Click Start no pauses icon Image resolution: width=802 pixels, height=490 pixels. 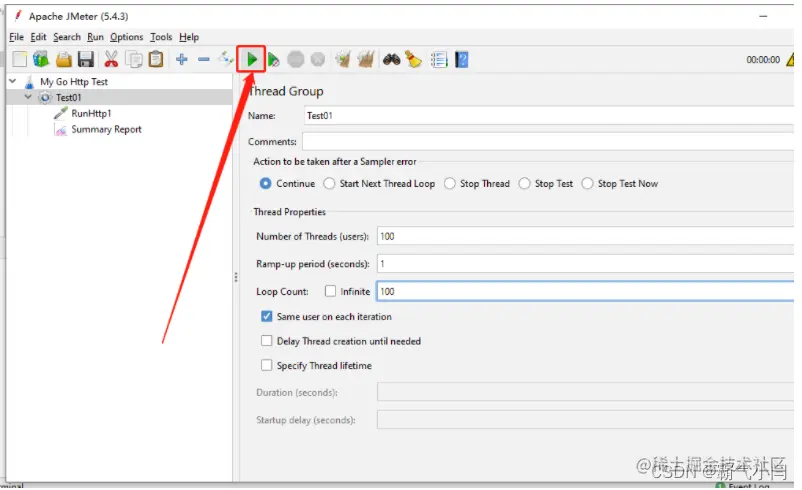click(274, 60)
